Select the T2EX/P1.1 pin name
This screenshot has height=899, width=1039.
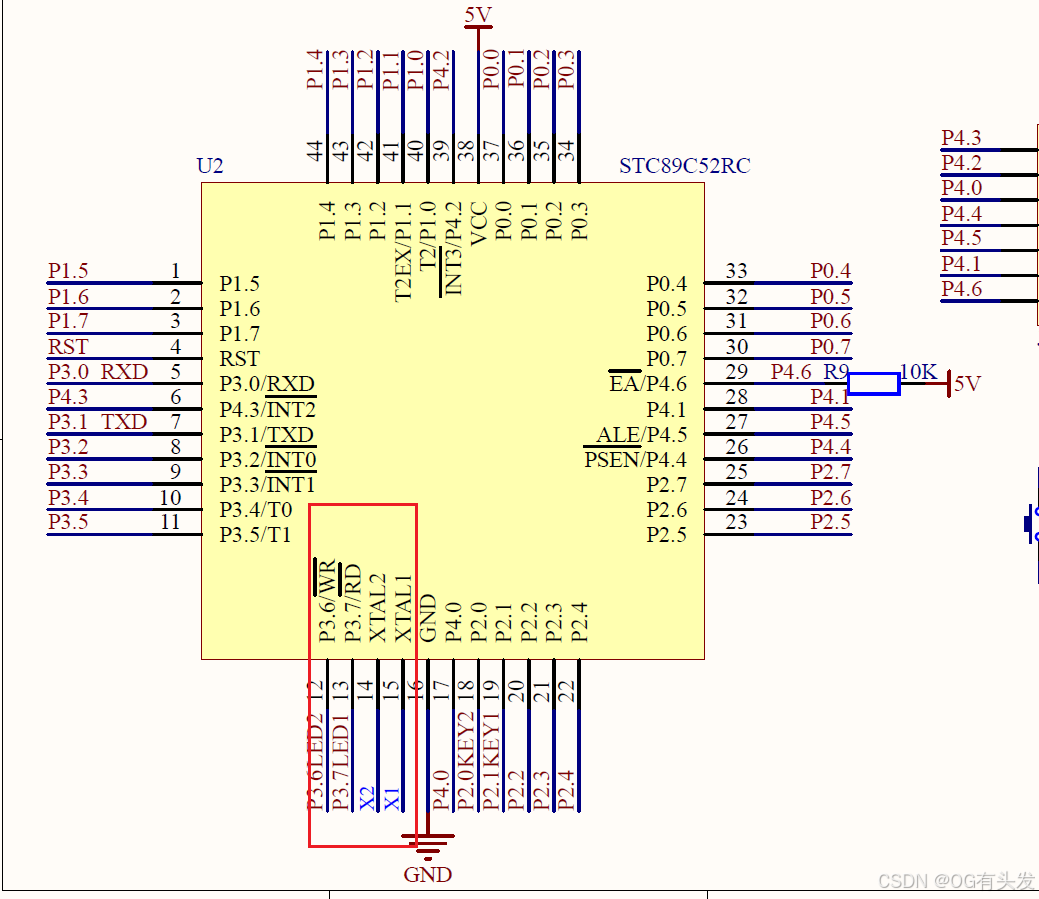coord(403,252)
